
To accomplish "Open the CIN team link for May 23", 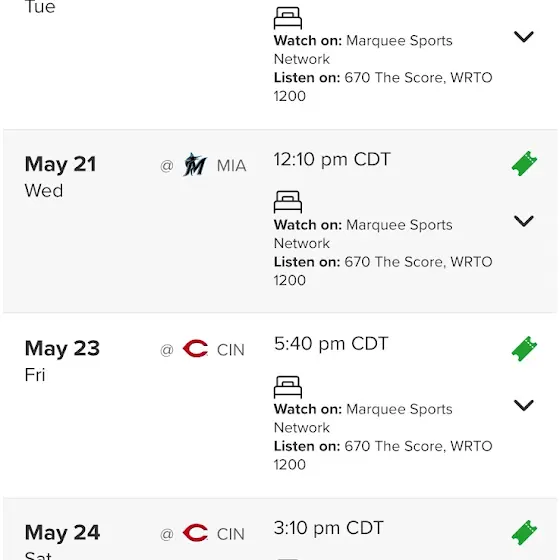I will tap(231, 350).
